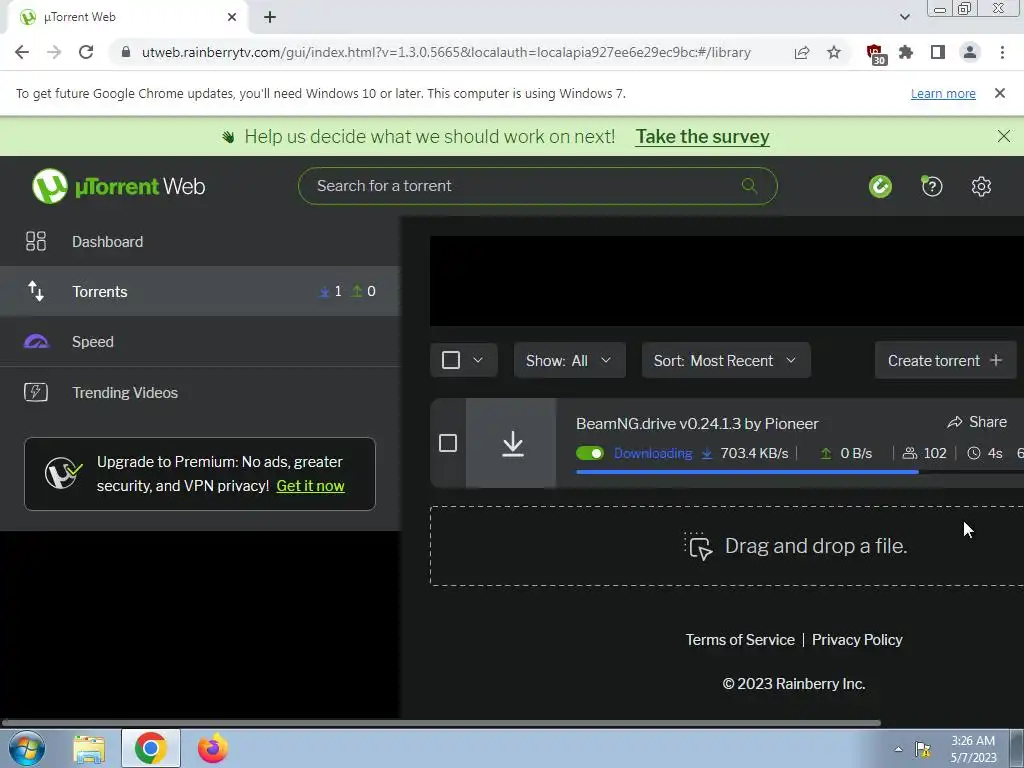Open the Dashboard menu item
This screenshot has height=768, width=1024.
tap(200, 242)
